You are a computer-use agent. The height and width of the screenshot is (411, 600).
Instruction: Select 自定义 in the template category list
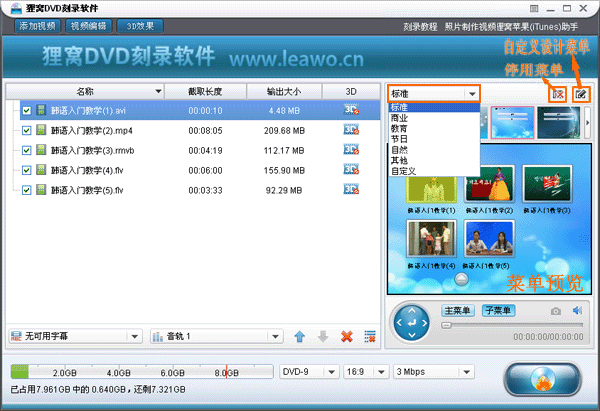point(434,171)
